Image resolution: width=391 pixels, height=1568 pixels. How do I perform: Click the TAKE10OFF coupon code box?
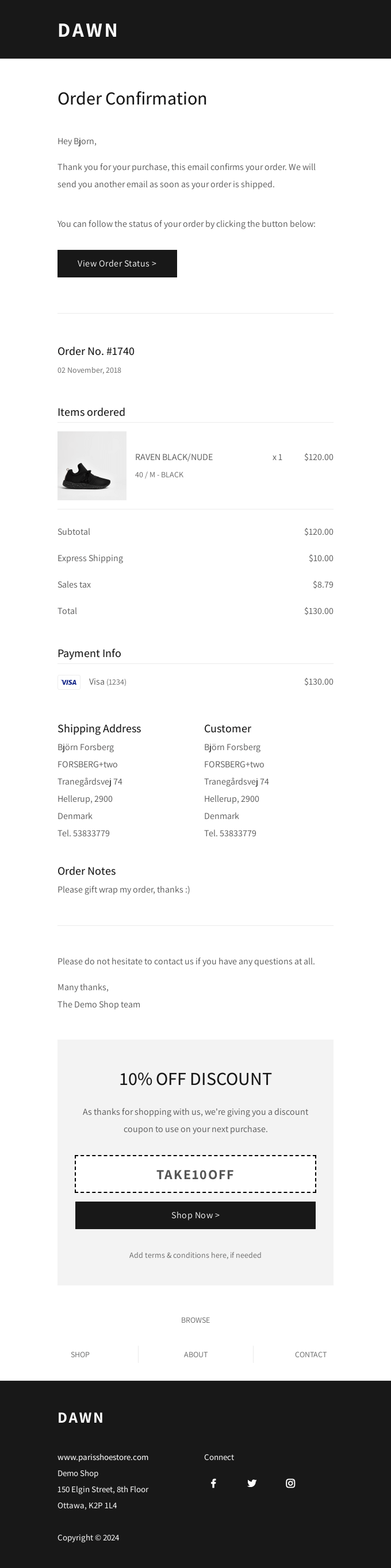pyautogui.click(x=195, y=1174)
